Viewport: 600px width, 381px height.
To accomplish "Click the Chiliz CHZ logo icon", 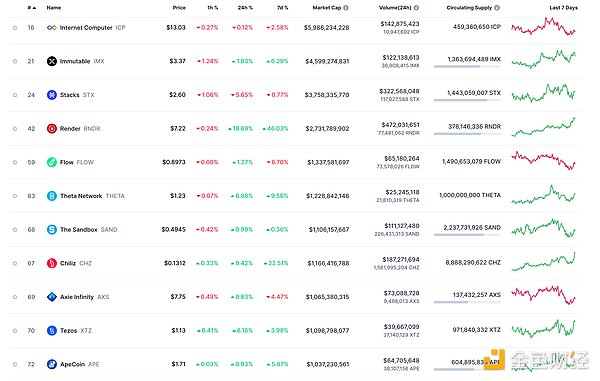I will click(x=52, y=263).
